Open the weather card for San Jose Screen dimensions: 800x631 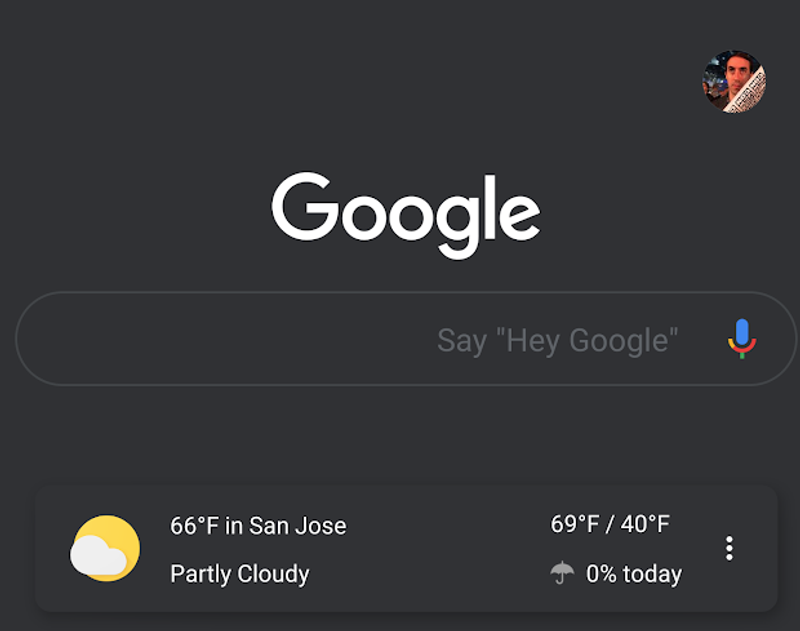click(400, 549)
